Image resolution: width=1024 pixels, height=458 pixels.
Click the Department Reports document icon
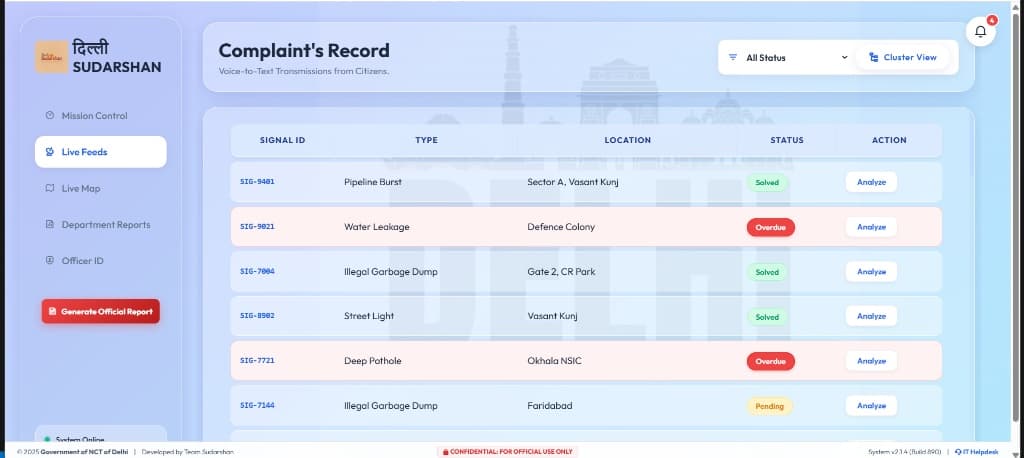[x=50, y=225]
